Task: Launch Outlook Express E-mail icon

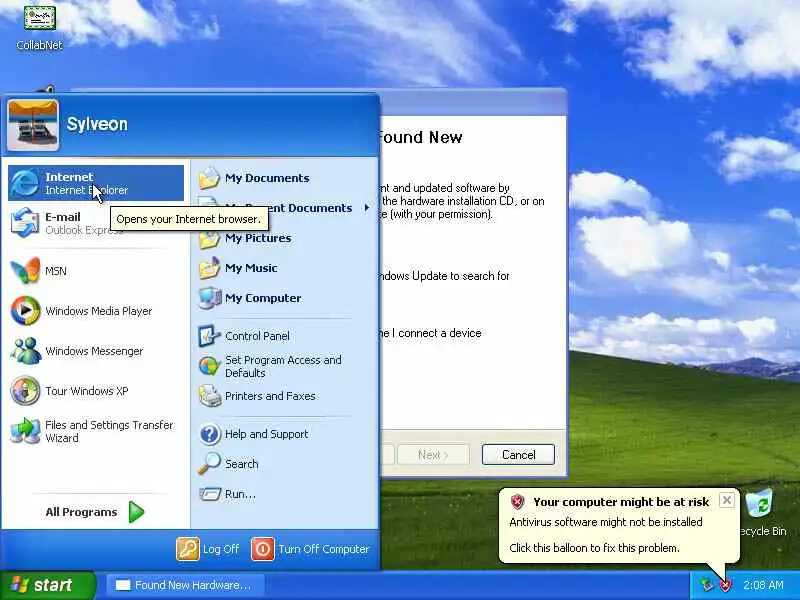Action: (24, 223)
